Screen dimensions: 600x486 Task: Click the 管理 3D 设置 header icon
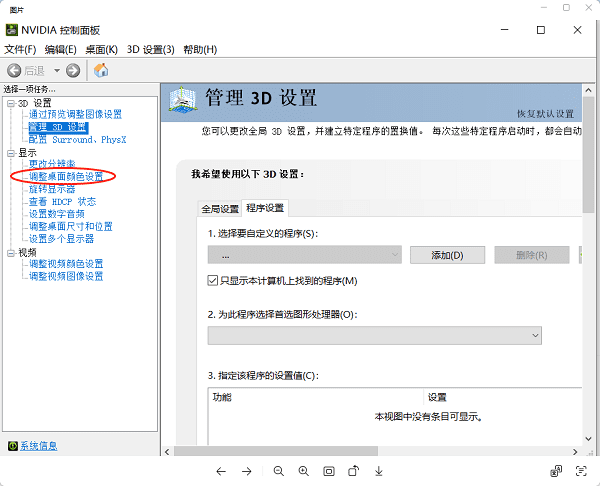click(x=183, y=99)
